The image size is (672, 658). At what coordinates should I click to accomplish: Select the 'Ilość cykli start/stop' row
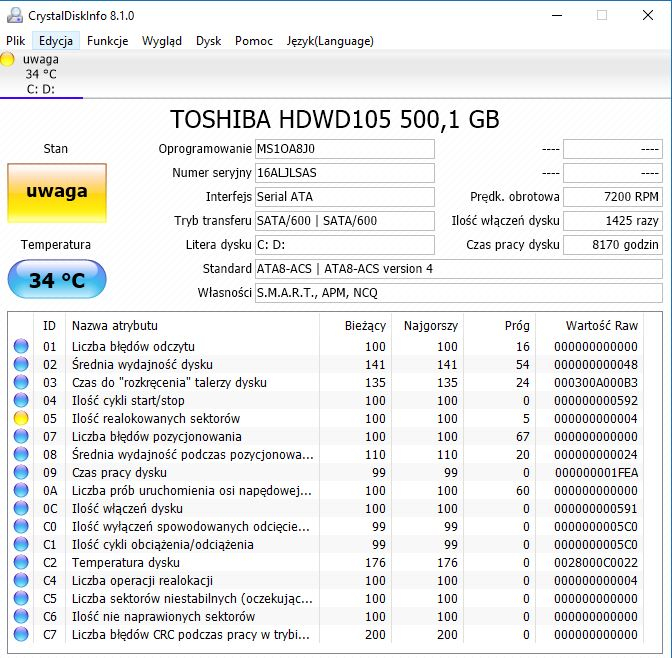(x=326, y=400)
